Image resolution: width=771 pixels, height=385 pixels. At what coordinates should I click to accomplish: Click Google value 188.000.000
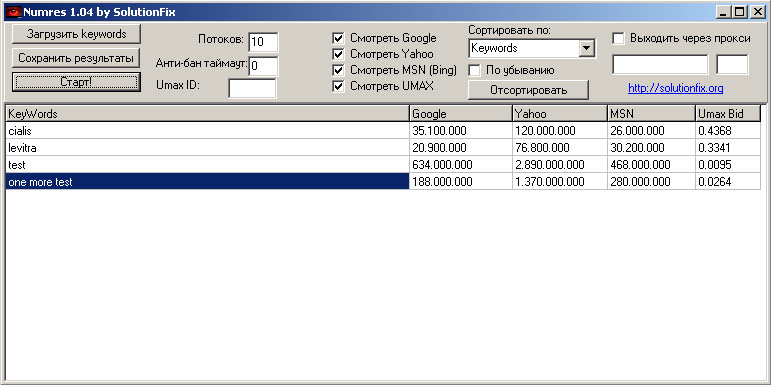pos(442,182)
